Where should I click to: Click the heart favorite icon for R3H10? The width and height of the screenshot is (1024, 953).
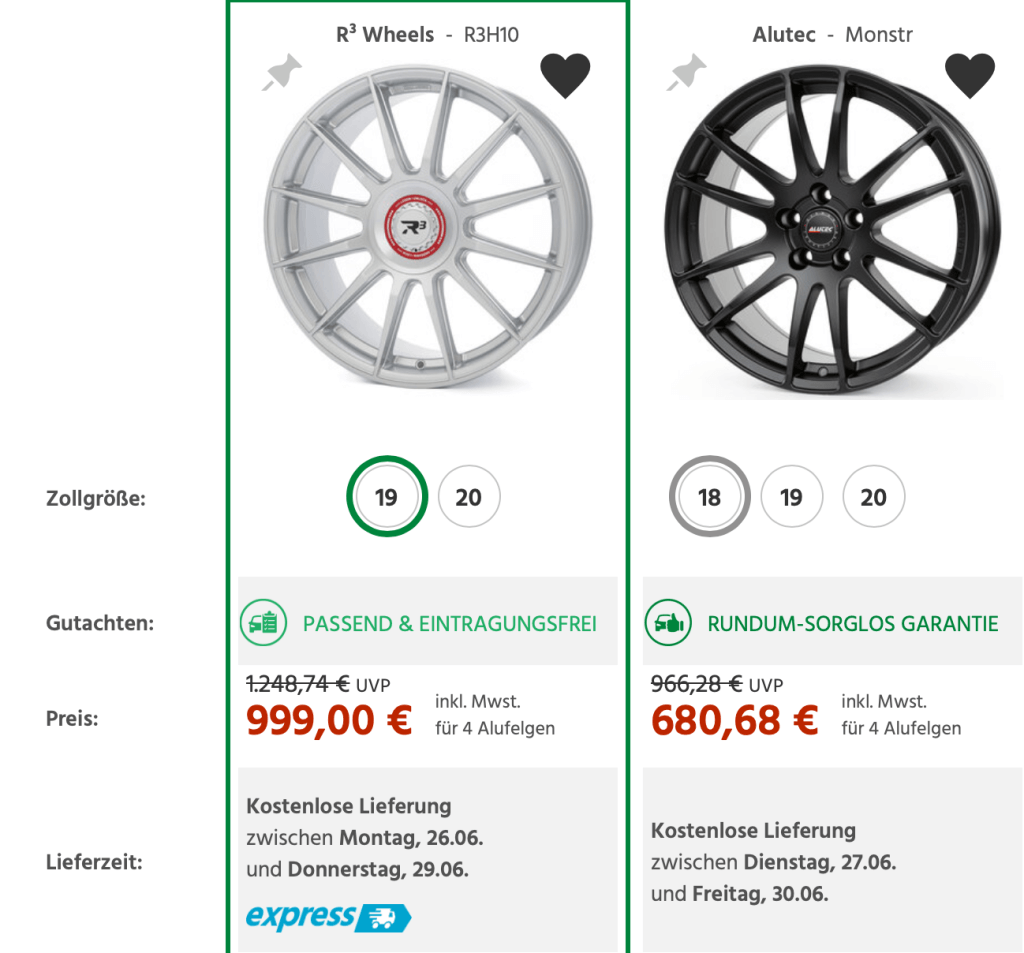(x=567, y=74)
